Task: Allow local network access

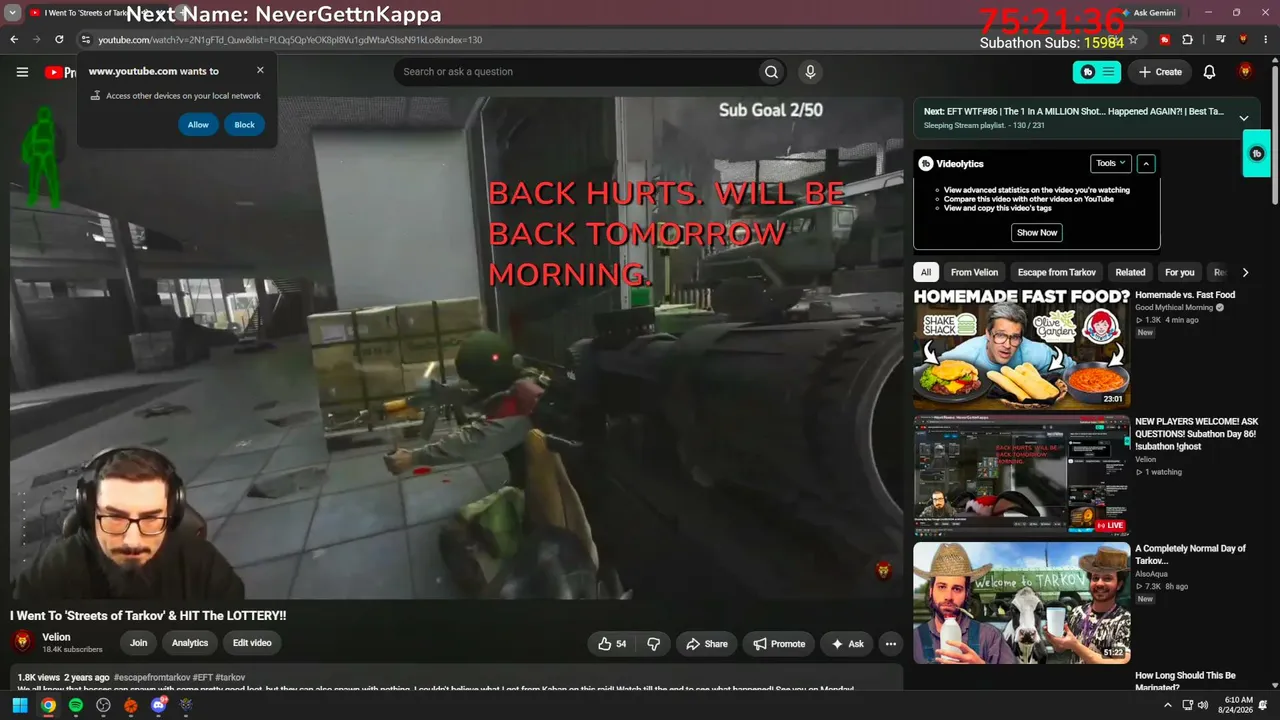Action: point(198,125)
